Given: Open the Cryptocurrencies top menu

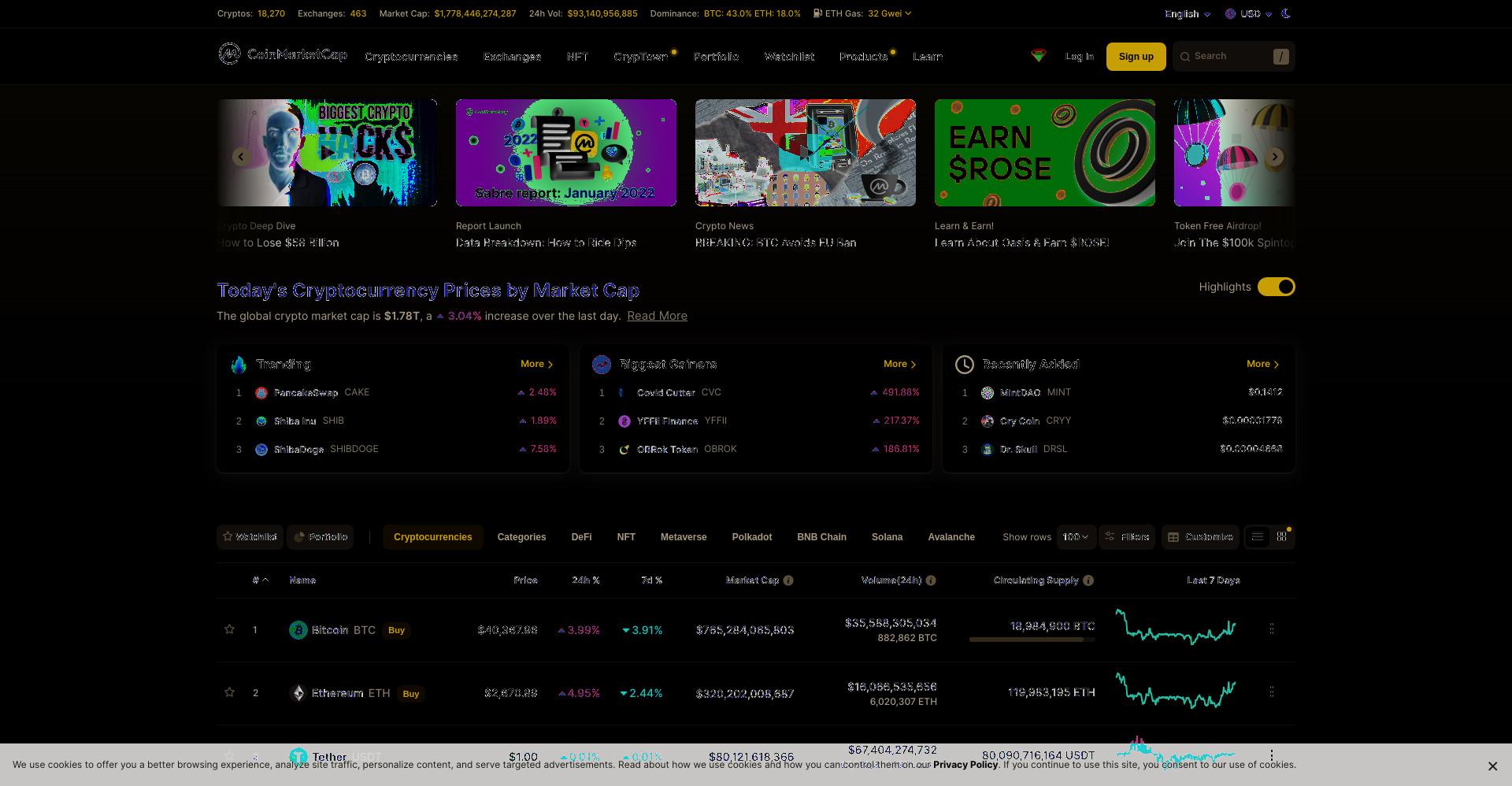Looking at the screenshot, I should coord(411,57).
